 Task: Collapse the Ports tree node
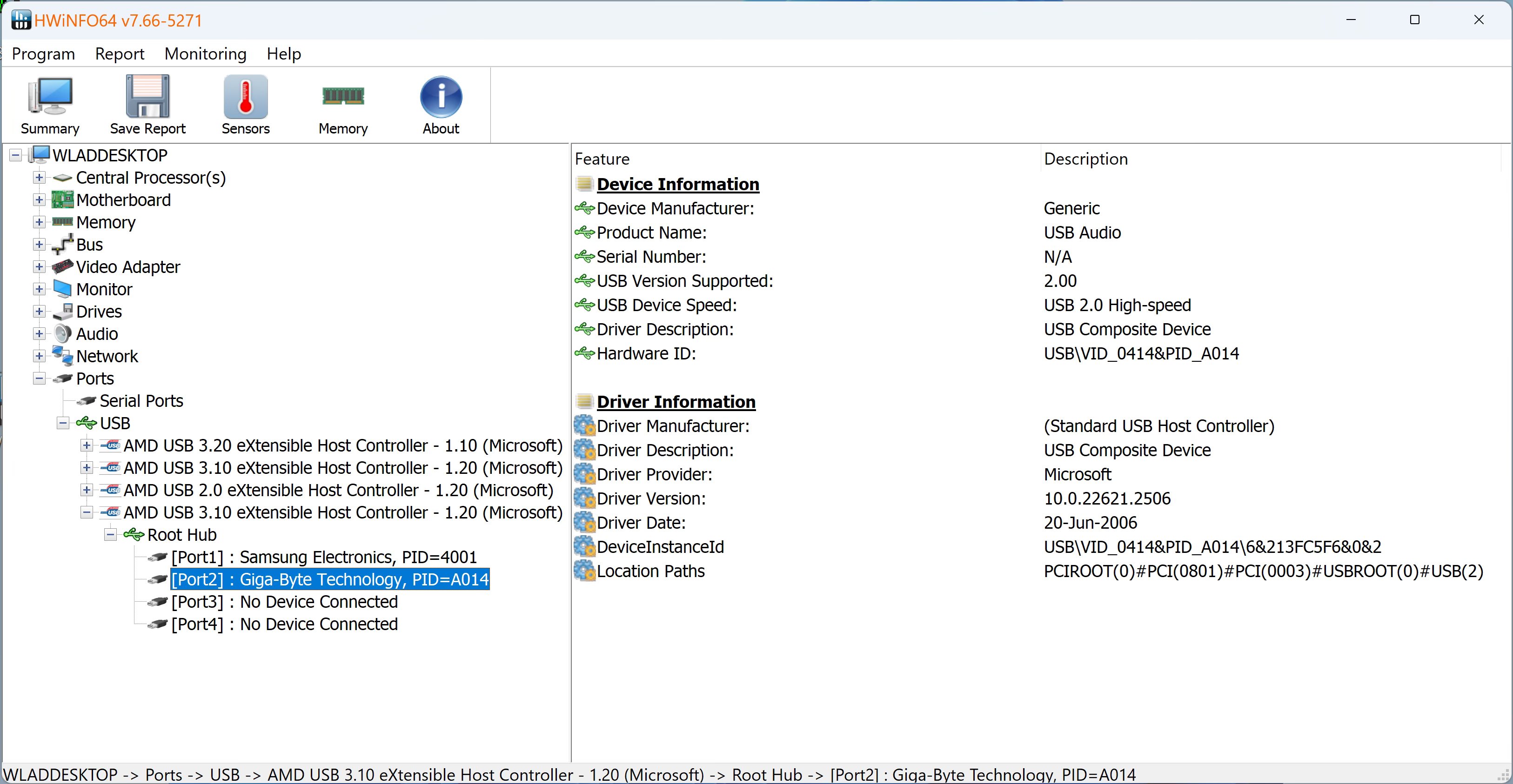40,379
